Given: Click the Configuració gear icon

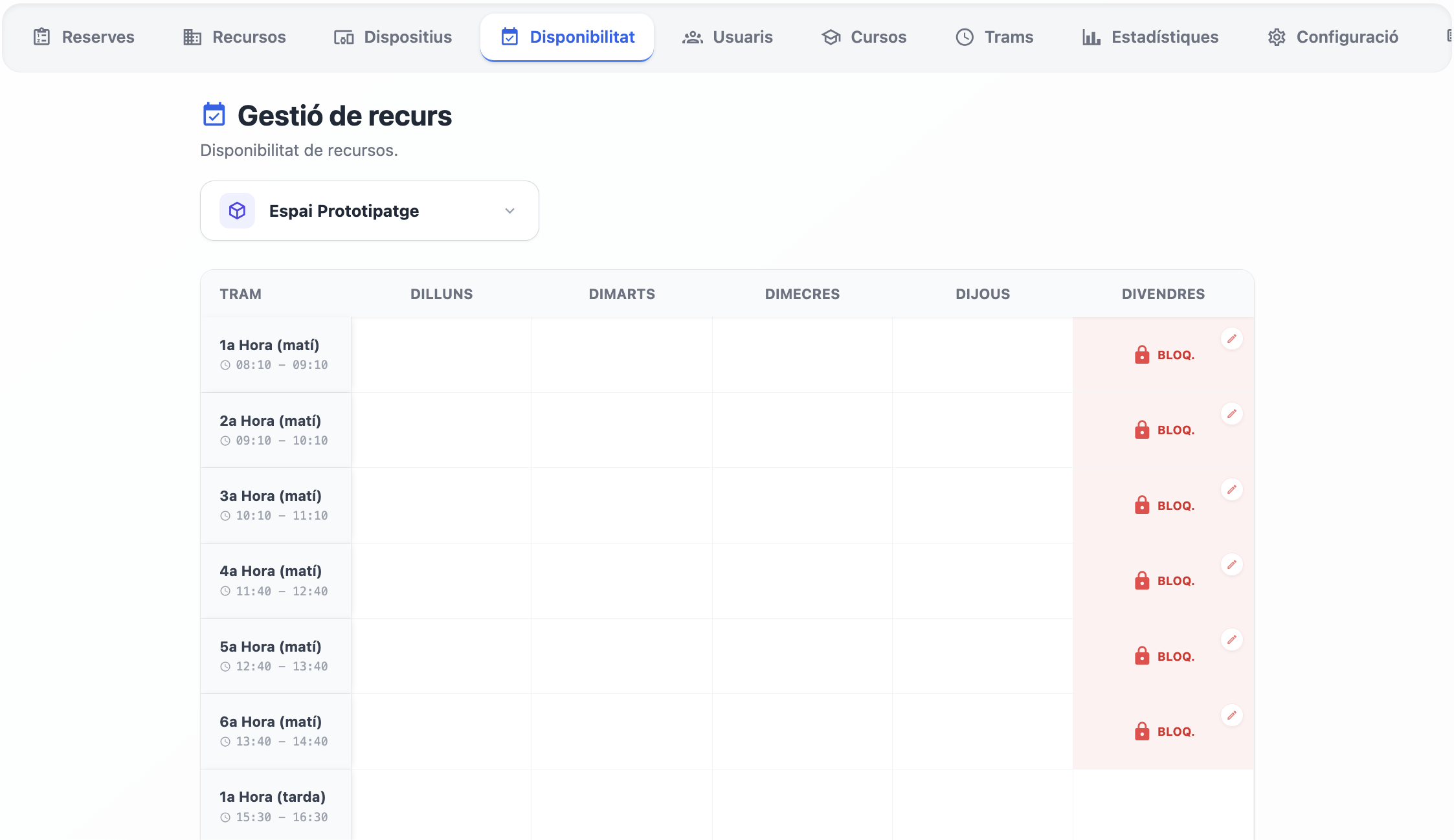Looking at the screenshot, I should pyautogui.click(x=1277, y=37).
